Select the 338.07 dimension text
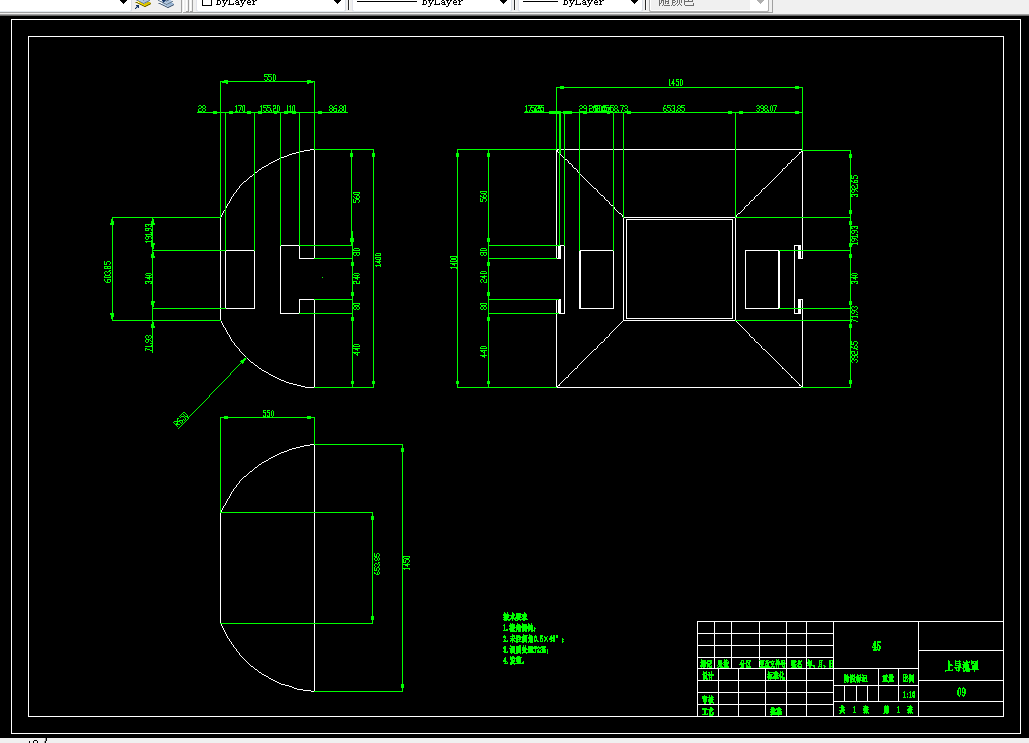The height and width of the screenshot is (743, 1029). click(x=766, y=108)
